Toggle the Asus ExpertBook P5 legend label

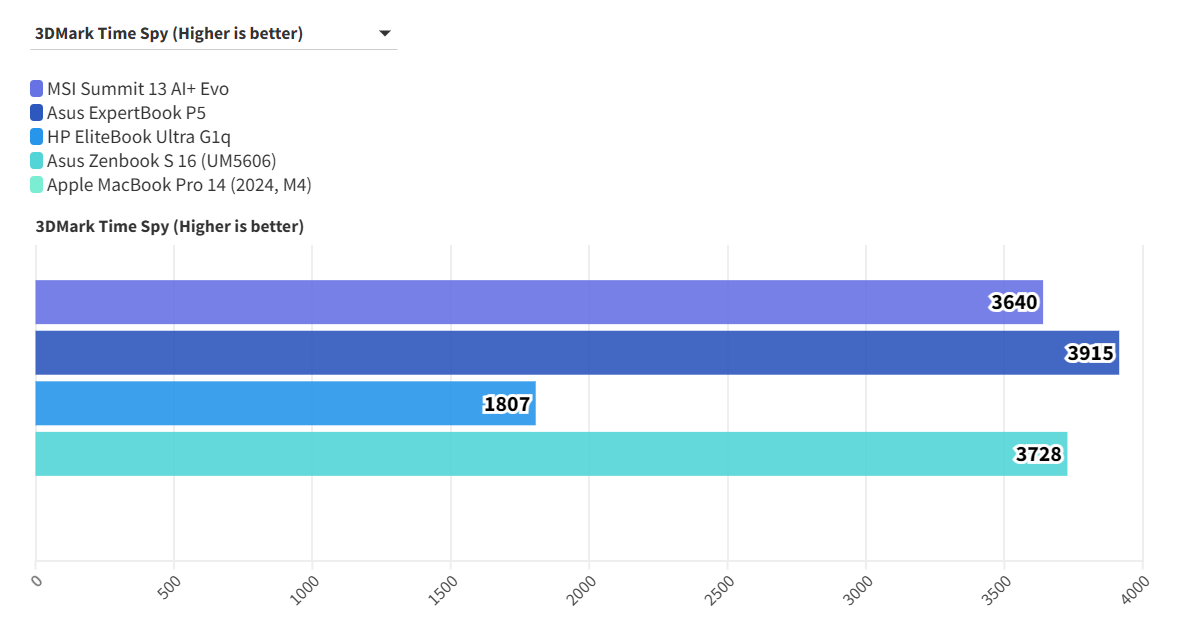126,113
